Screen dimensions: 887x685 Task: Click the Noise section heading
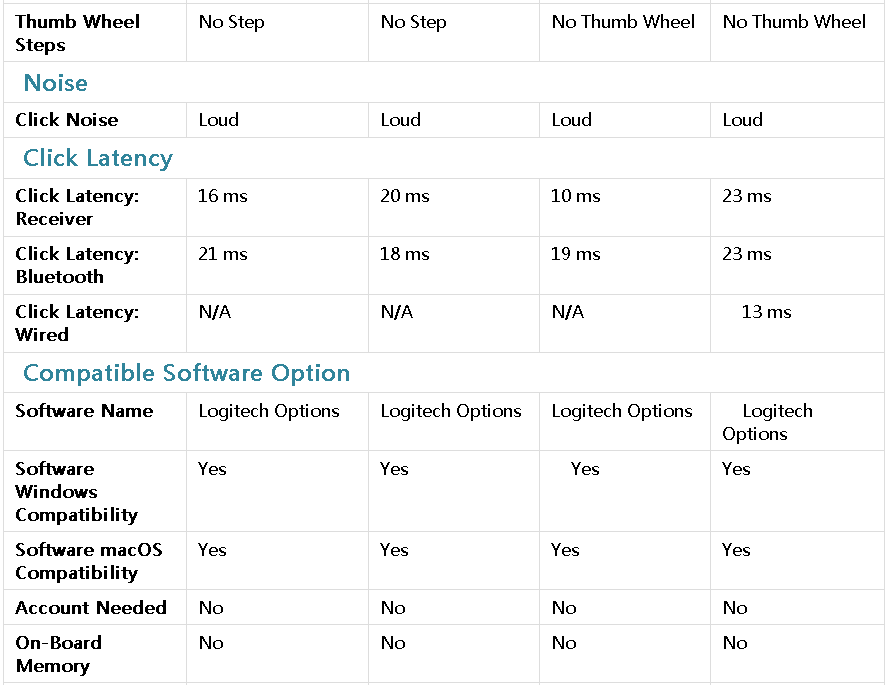[55, 83]
